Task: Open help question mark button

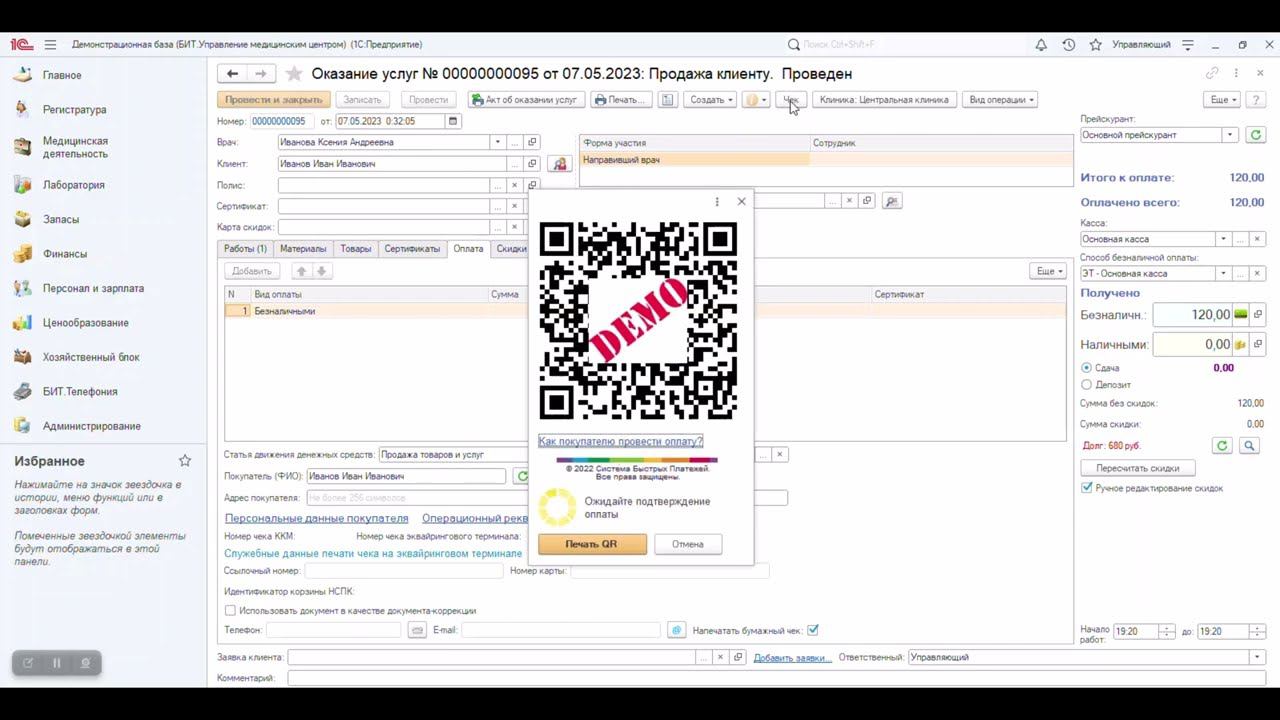Action: (x=1256, y=100)
